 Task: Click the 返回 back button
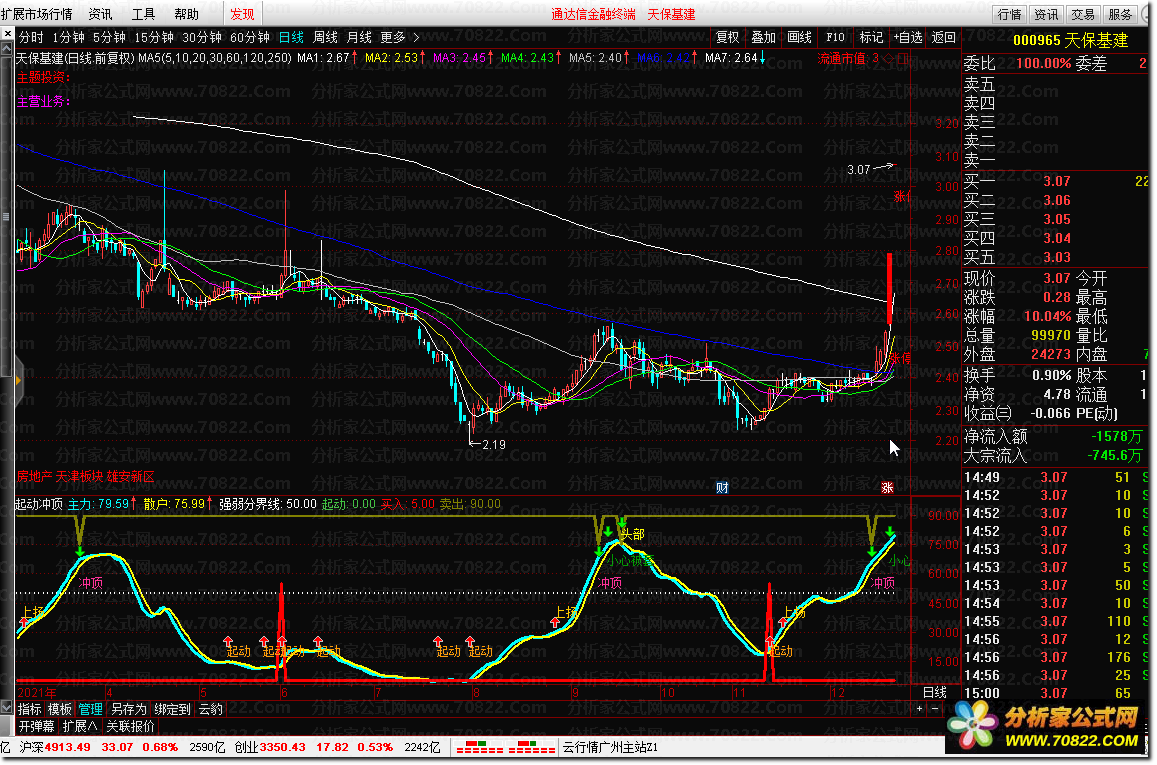pos(944,37)
